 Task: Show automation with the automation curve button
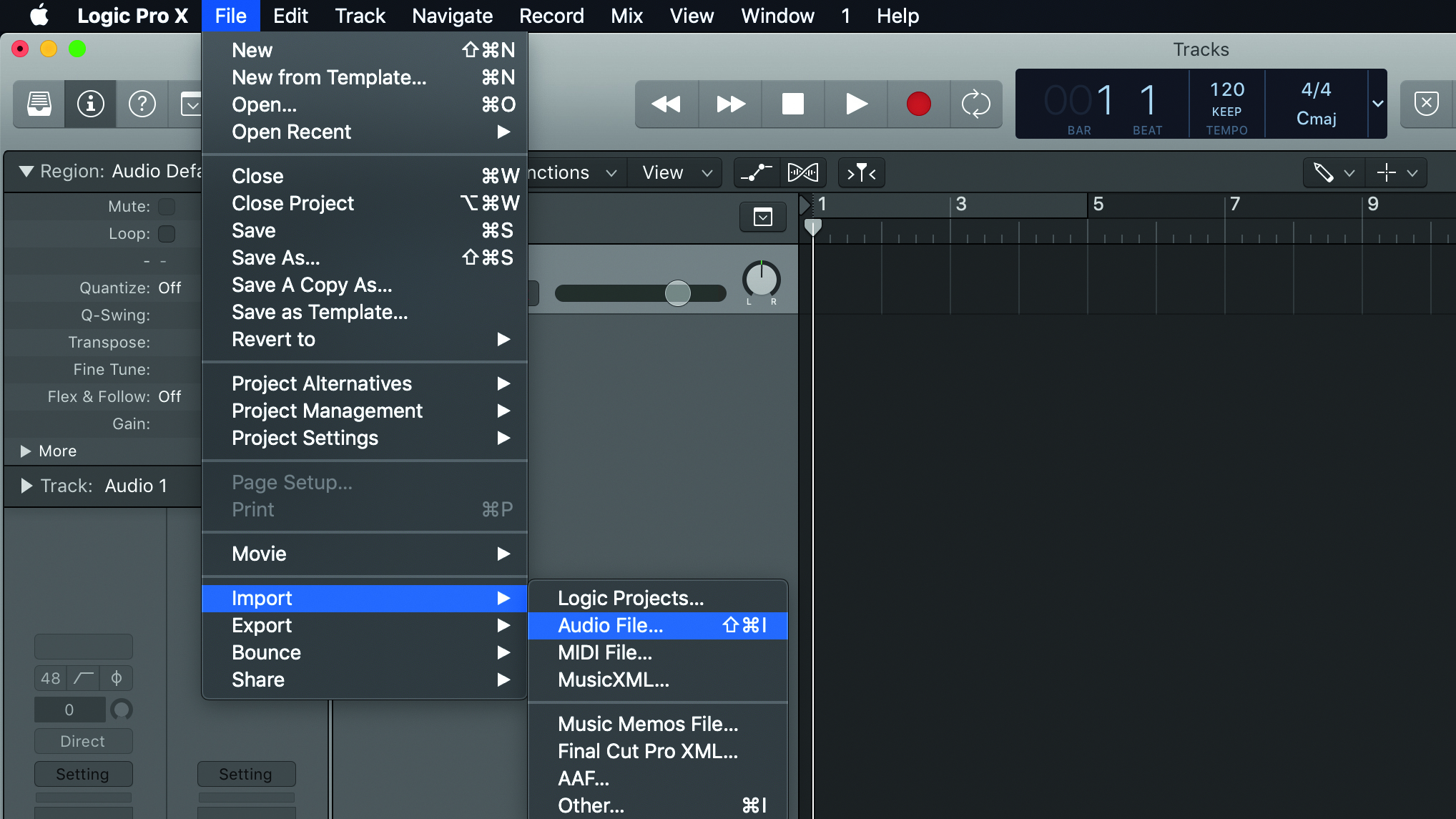click(757, 172)
